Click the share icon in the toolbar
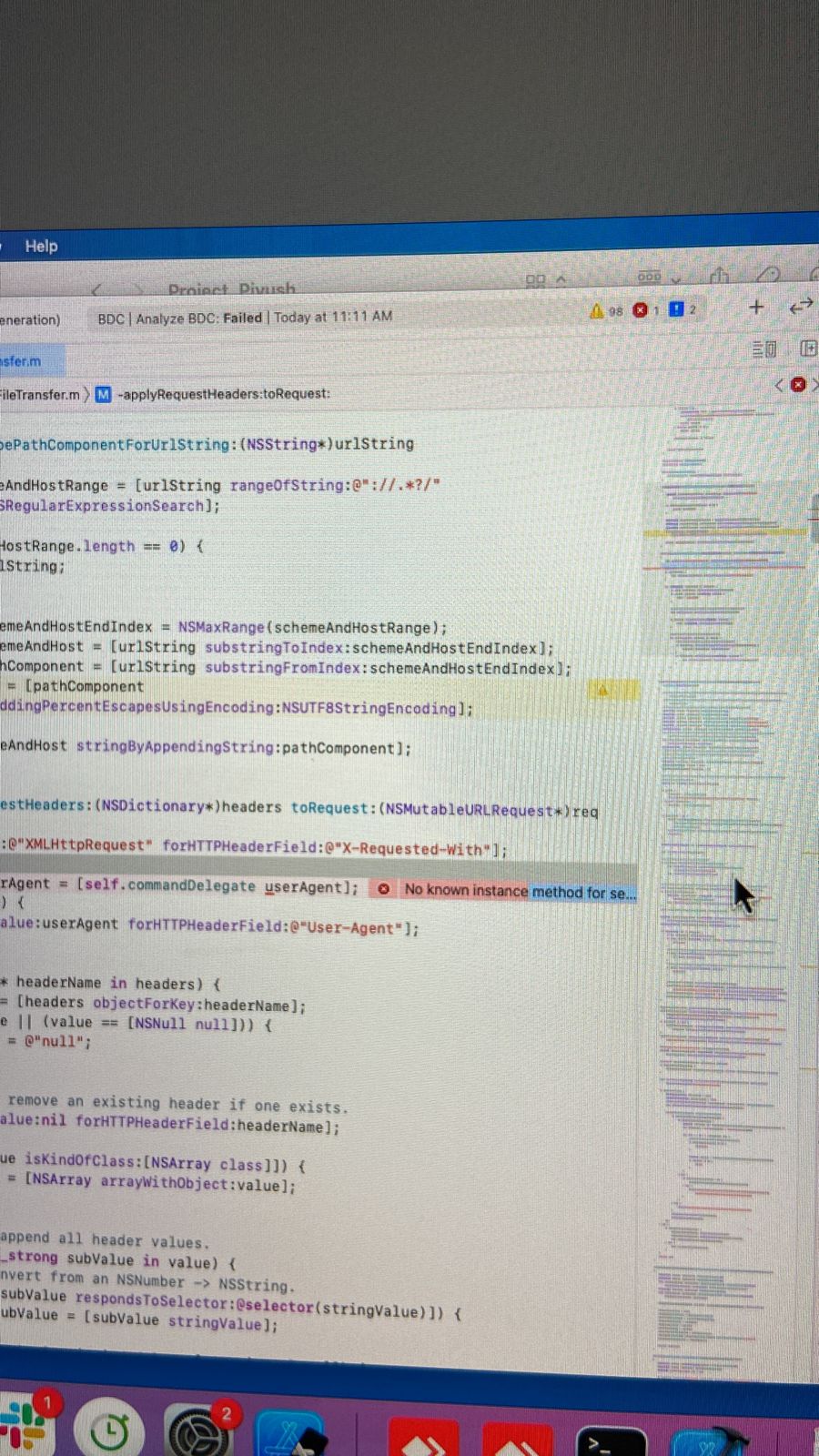819x1456 pixels. 720,276
